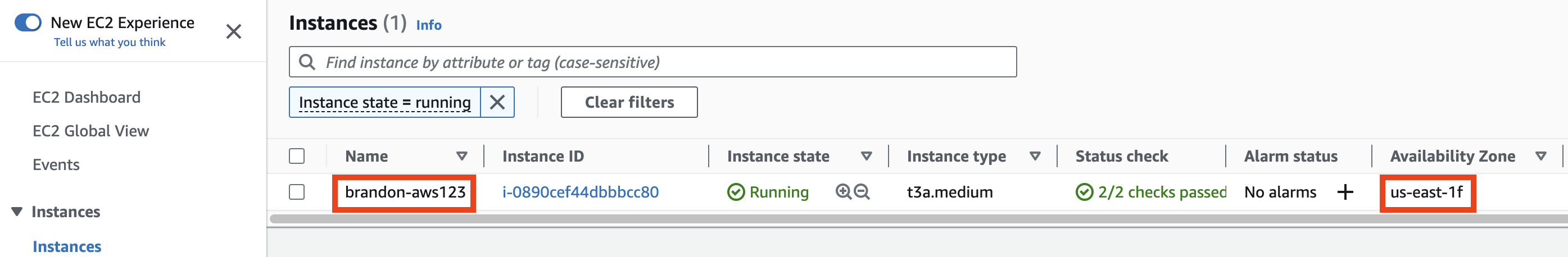Screen dimensions: 1568x257
Task: Select the brandon-aws123 instance checkbox
Action: coord(297,192)
